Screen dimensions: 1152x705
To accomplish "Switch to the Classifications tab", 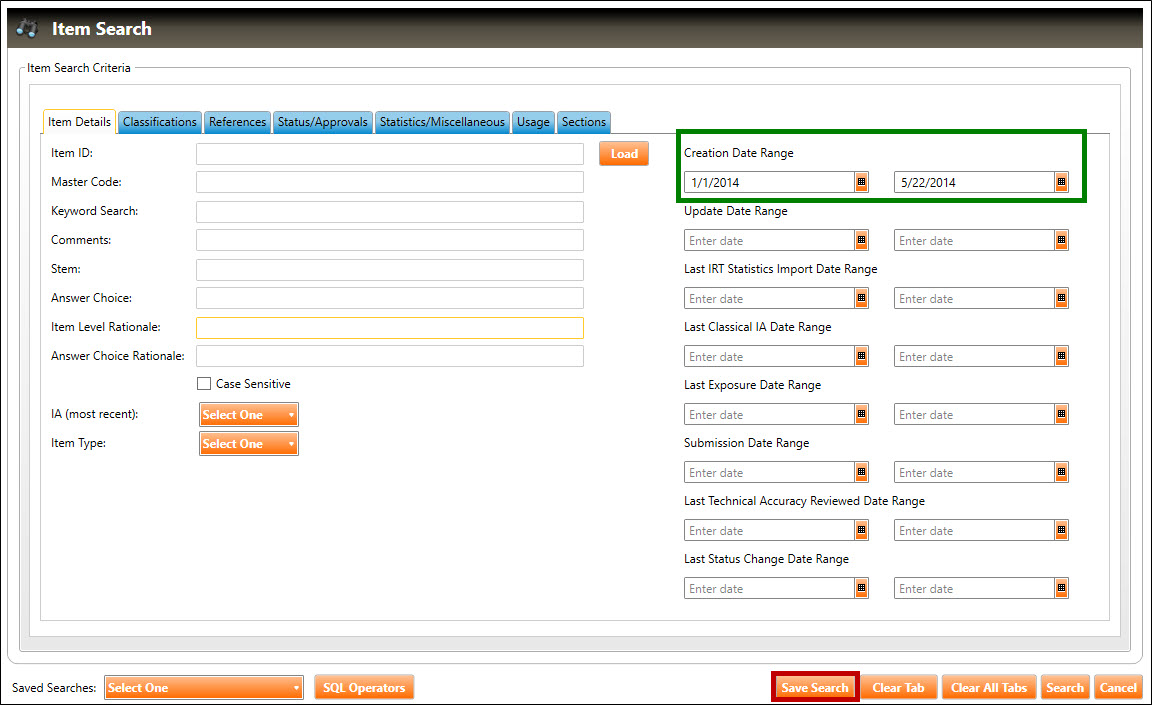I will (x=160, y=122).
